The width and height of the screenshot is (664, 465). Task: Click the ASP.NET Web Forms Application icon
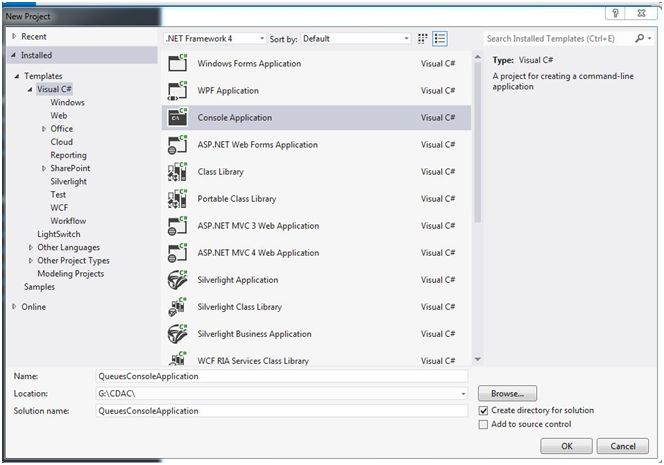click(177, 145)
